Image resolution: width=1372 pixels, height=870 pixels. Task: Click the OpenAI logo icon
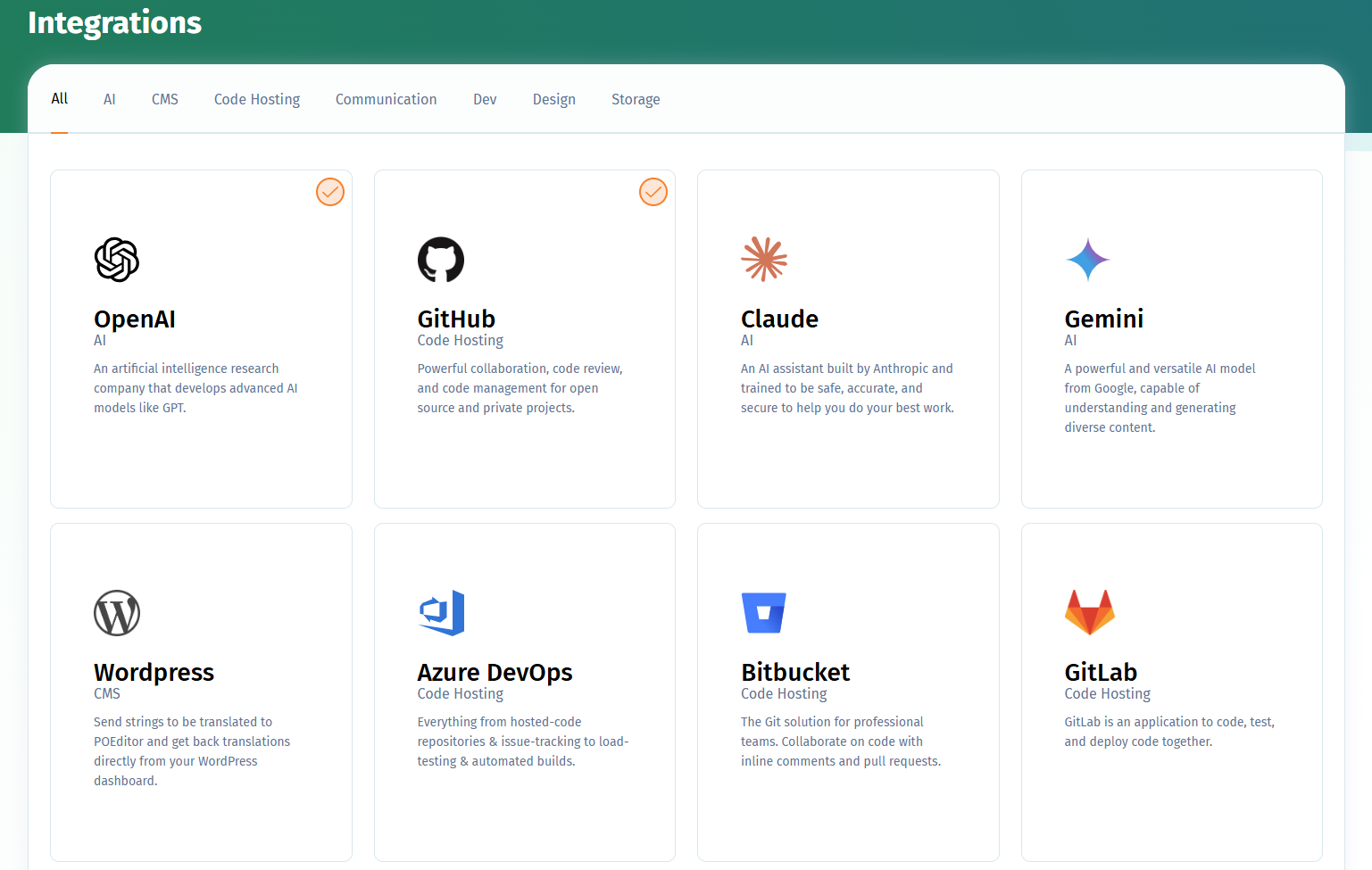point(117,260)
